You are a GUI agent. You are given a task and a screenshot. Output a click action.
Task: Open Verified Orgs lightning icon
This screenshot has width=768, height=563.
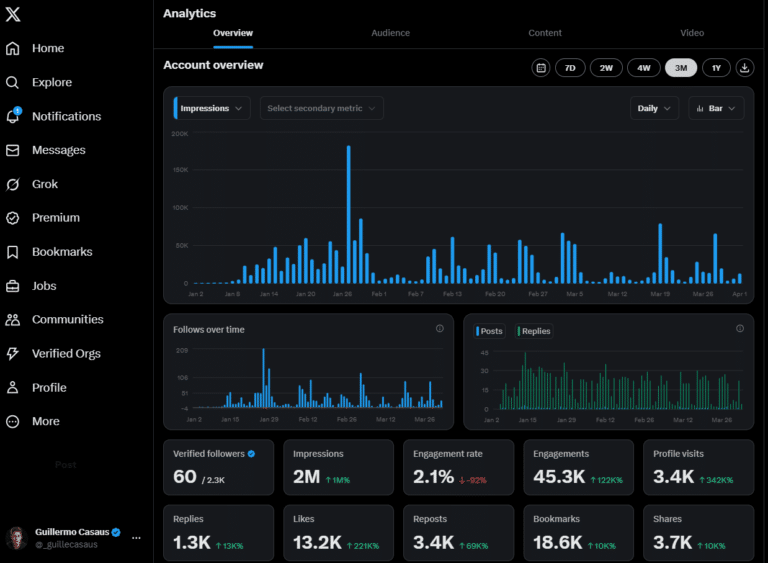[x=13, y=353]
